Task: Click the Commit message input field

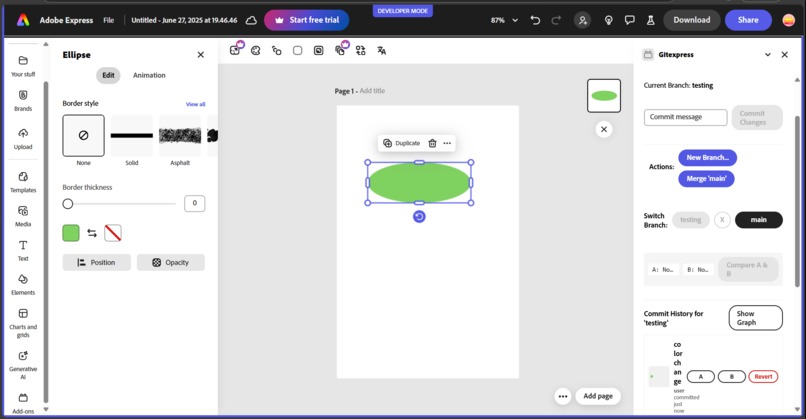Action: [x=685, y=117]
